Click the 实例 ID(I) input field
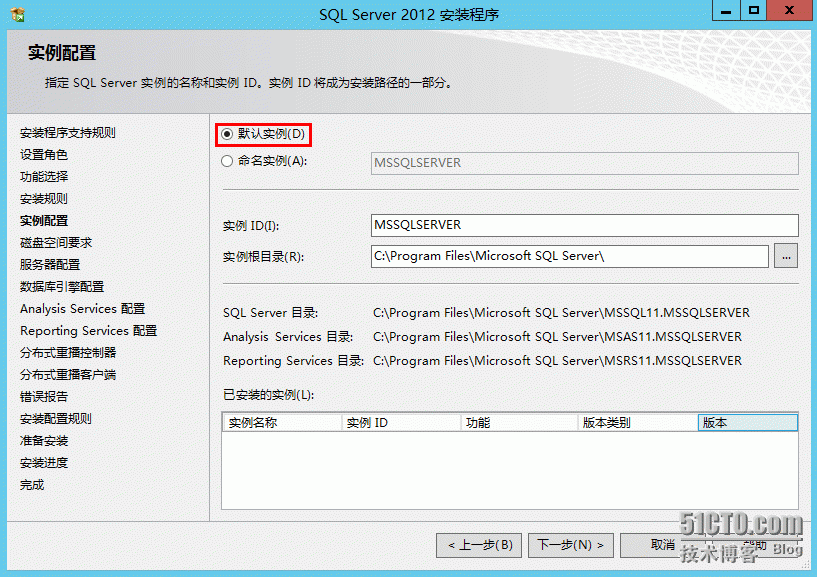Image resolution: width=817 pixels, height=577 pixels. tap(585, 225)
